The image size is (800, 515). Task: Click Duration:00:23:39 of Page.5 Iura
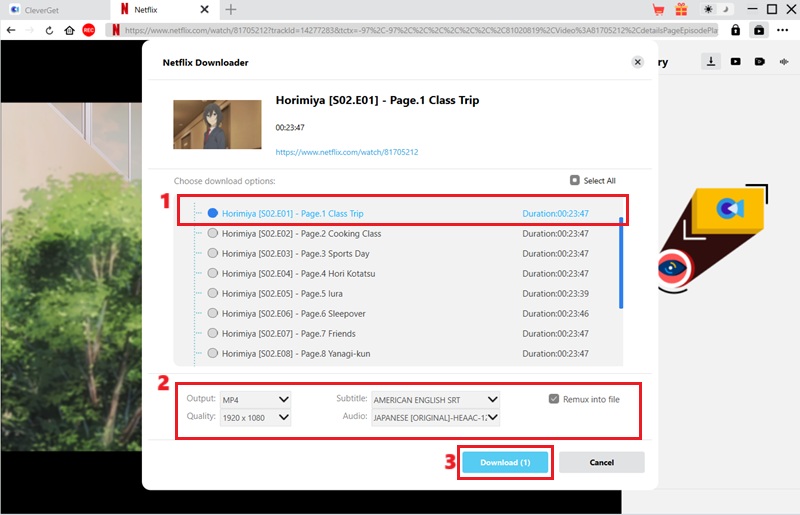555,293
